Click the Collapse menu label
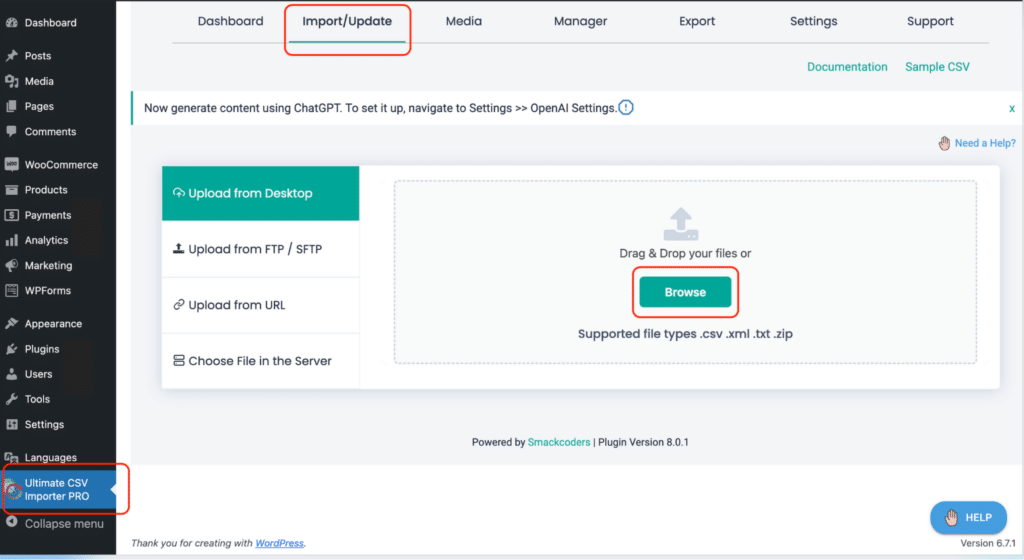The width and height of the screenshot is (1024, 560). (x=64, y=523)
